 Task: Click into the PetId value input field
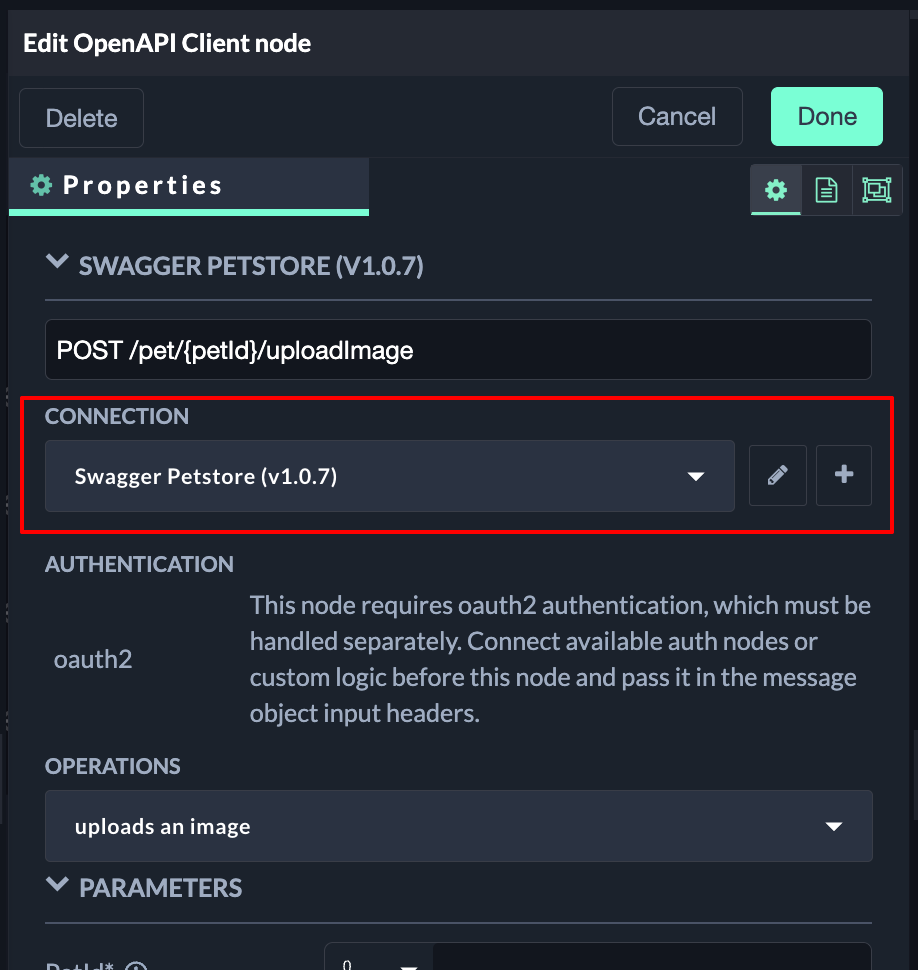coord(650,960)
